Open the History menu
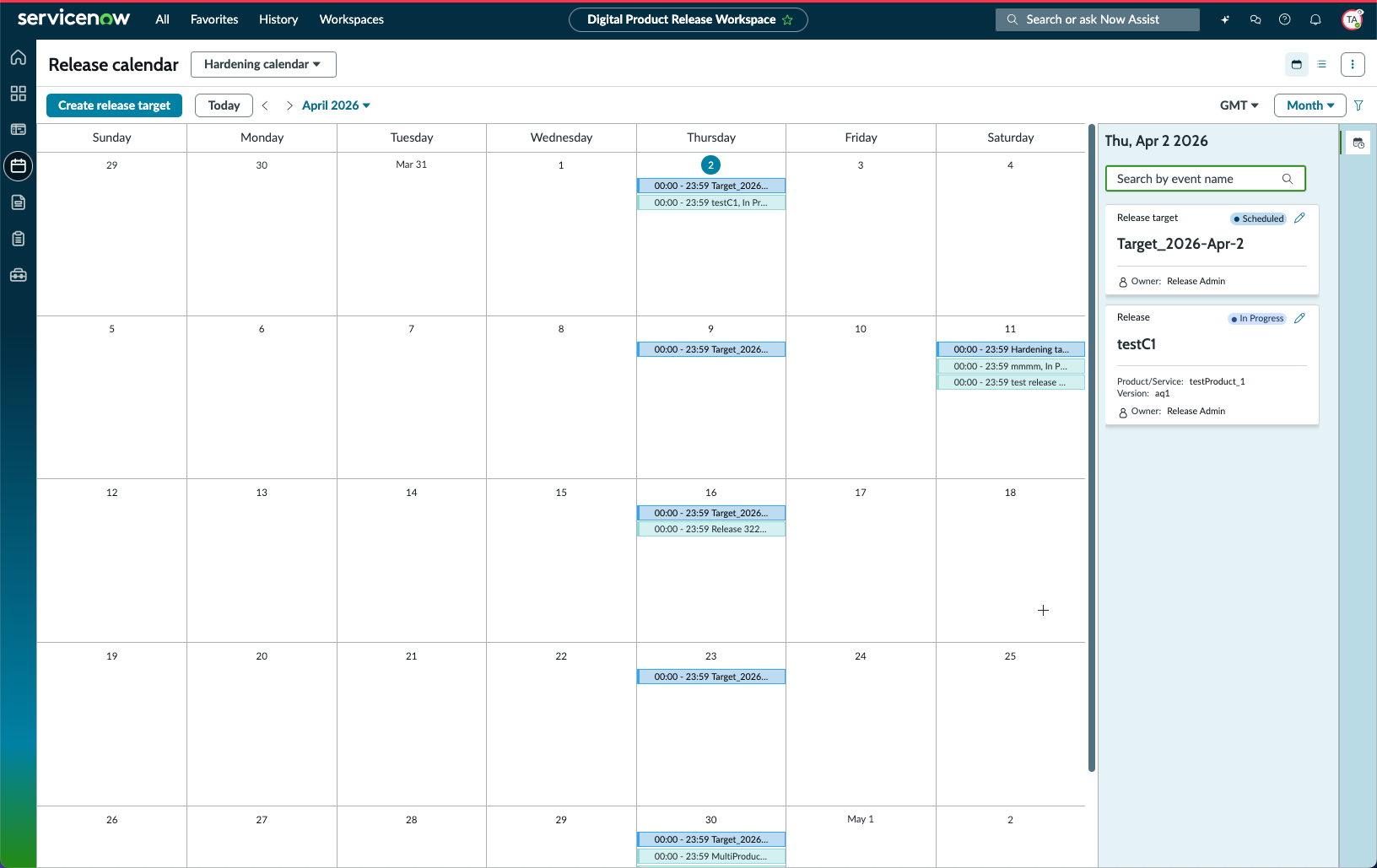1377x868 pixels. [x=278, y=19]
